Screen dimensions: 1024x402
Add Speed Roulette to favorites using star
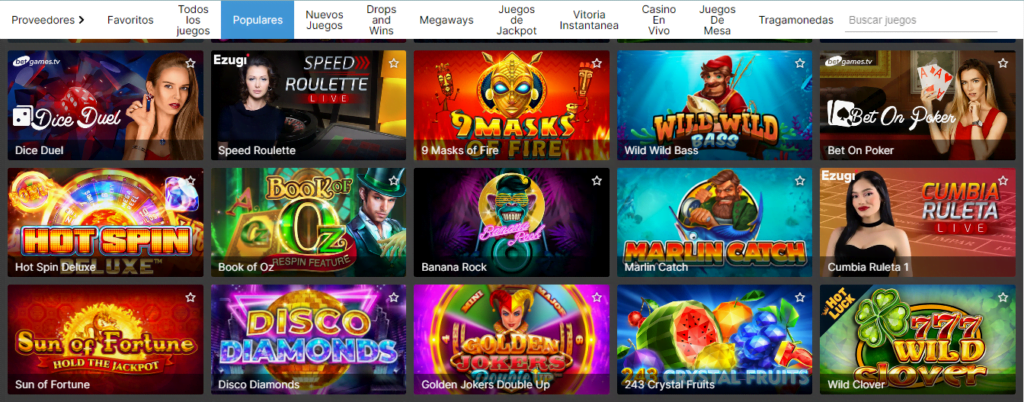pyautogui.click(x=394, y=63)
